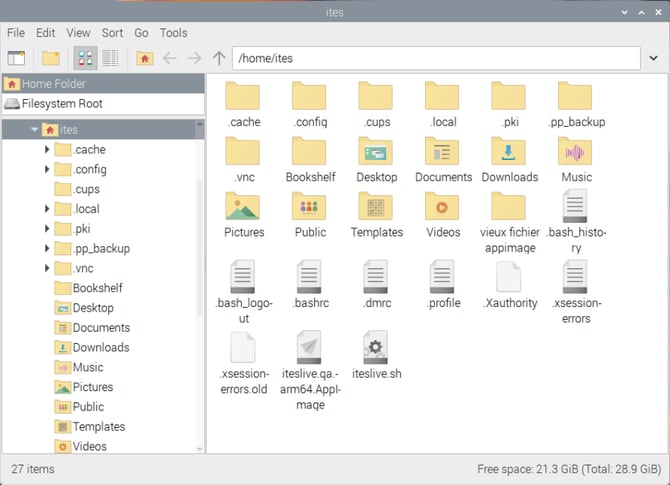Screen dimensions: 670x485
Task: Click Filesystem Root in the places list
Action: coord(62,104)
